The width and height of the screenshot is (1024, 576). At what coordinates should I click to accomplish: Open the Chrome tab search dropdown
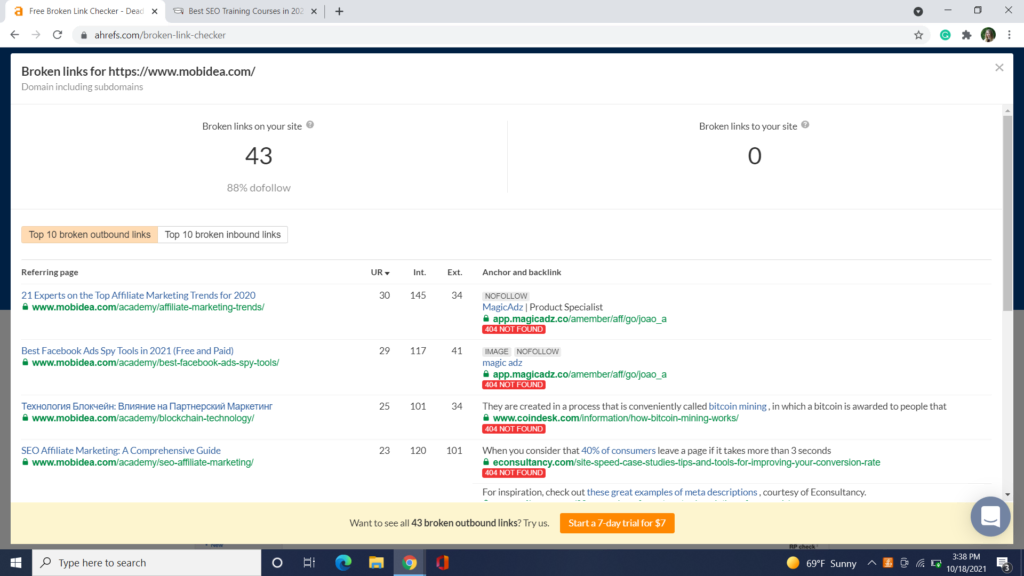click(x=918, y=11)
